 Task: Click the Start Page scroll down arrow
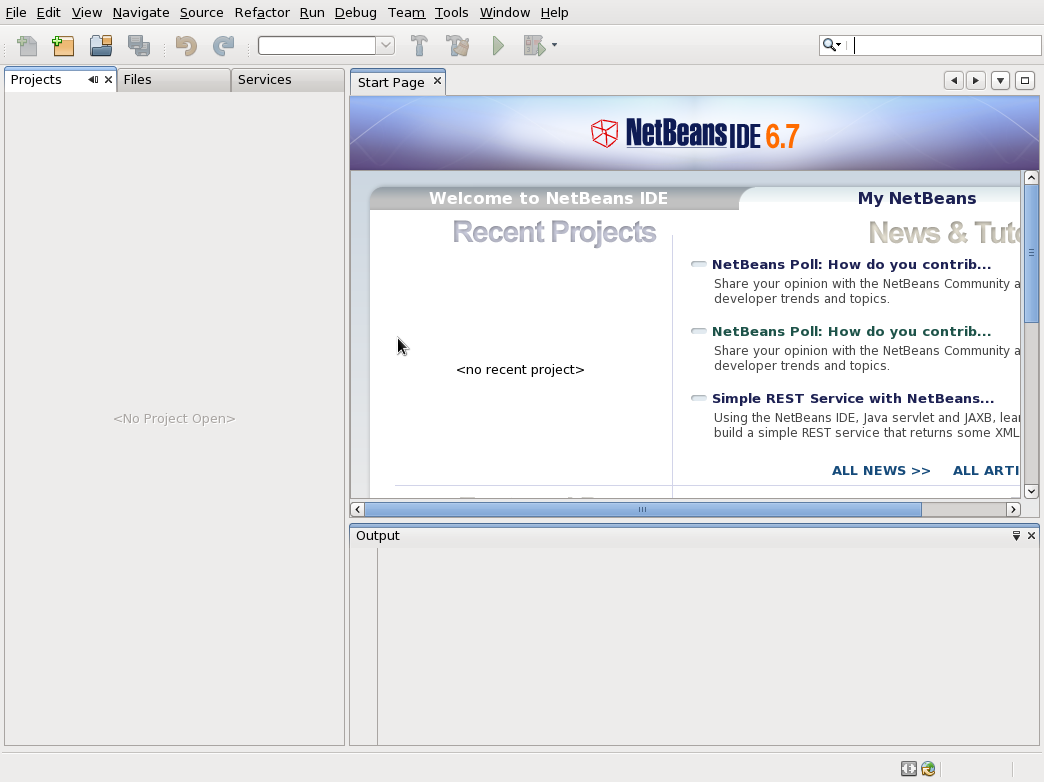coord(1031,492)
